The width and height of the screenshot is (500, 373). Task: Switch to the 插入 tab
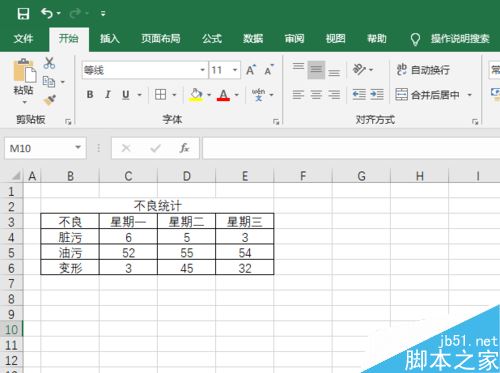110,39
